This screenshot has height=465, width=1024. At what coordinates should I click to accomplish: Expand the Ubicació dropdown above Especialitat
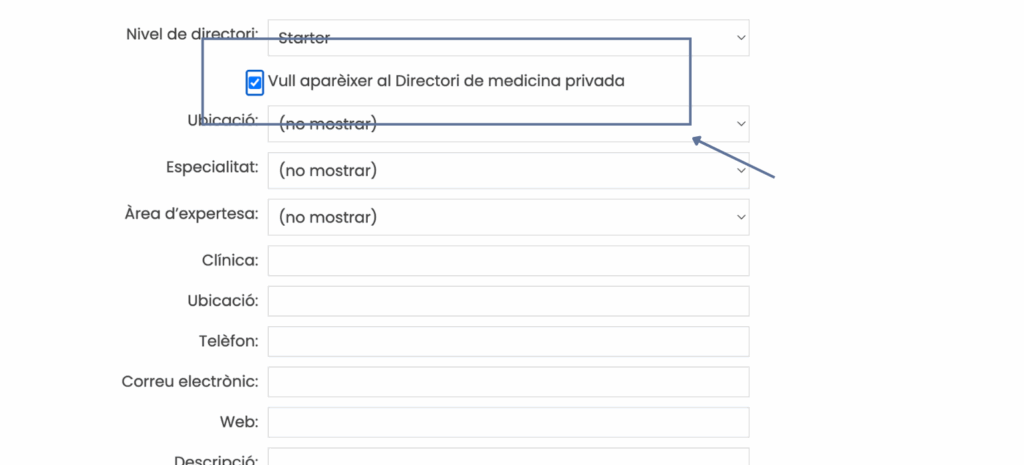tap(508, 124)
